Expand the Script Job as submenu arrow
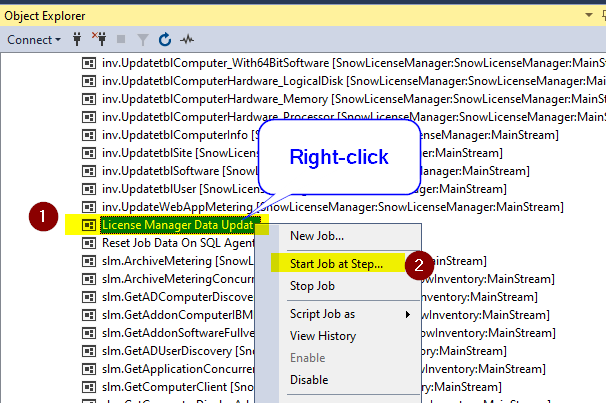 [408, 315]
